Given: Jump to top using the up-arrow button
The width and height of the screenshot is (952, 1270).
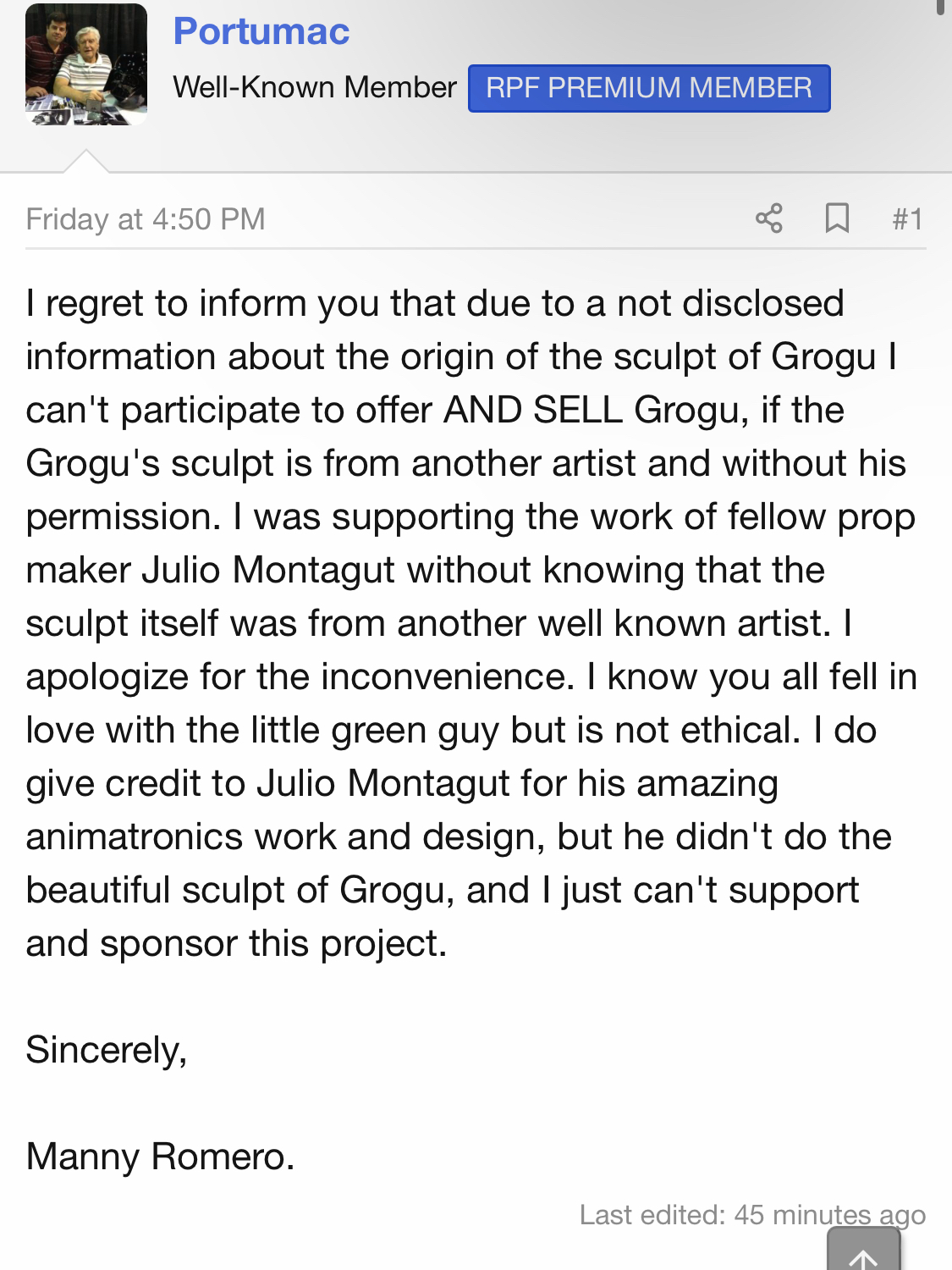Looking at the screenshot, I should coord(863,1252).
